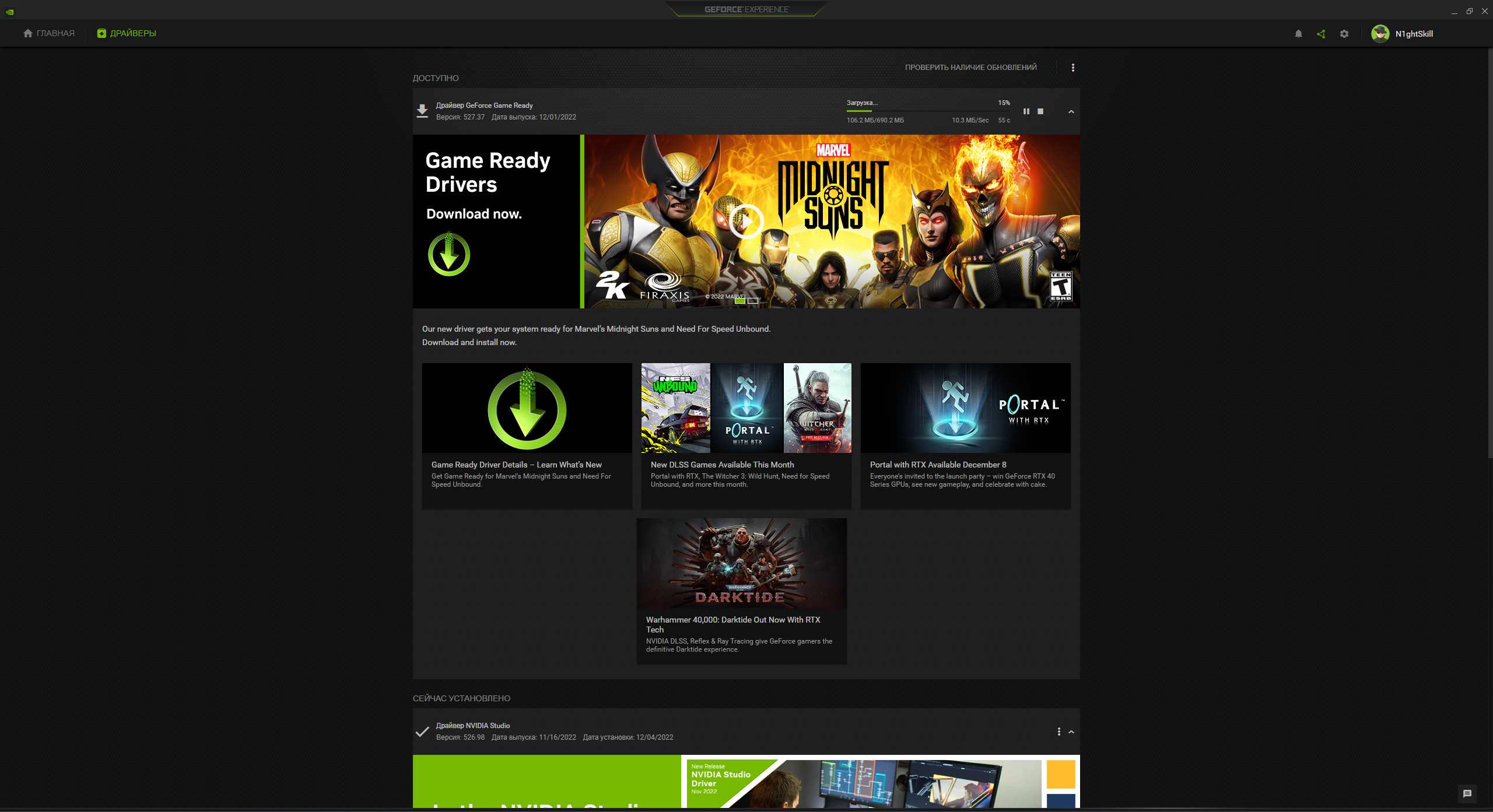
Task: Click the ESRB Teen rating badge
Action: pos(1061,286)
